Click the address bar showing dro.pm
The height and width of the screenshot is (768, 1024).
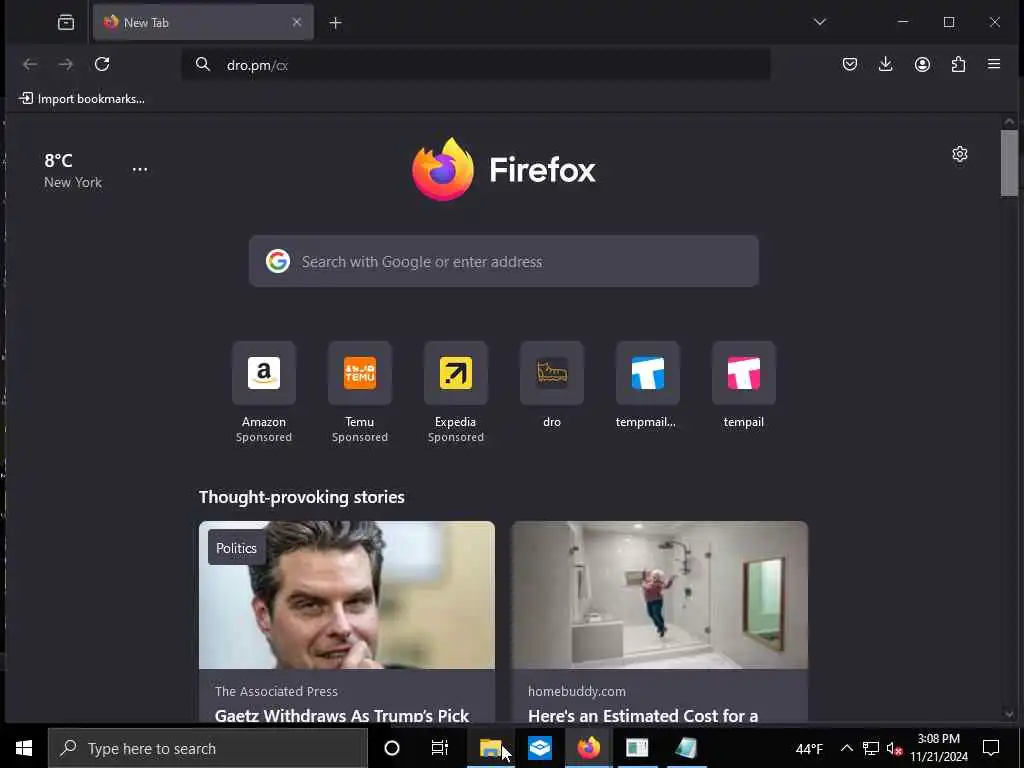[475, 65]
